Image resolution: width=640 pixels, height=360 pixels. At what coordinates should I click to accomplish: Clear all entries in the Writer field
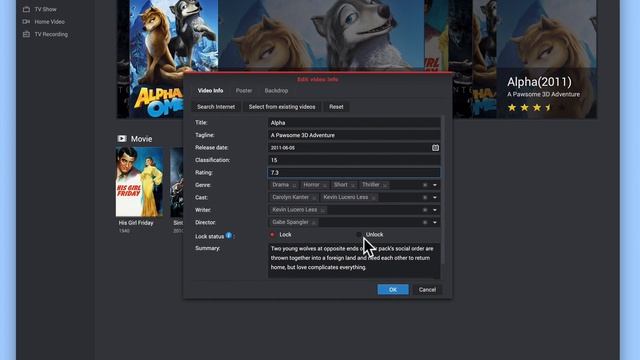425,210
